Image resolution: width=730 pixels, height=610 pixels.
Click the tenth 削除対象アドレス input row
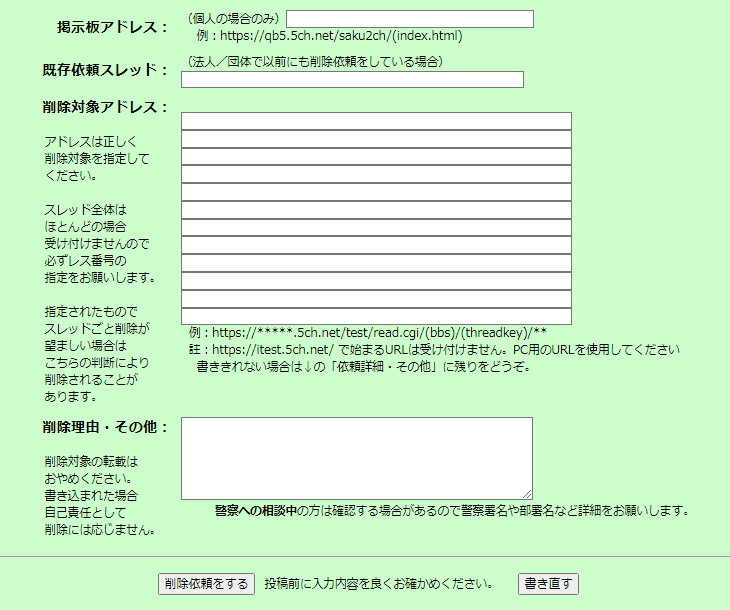click(x=376, y=281)
